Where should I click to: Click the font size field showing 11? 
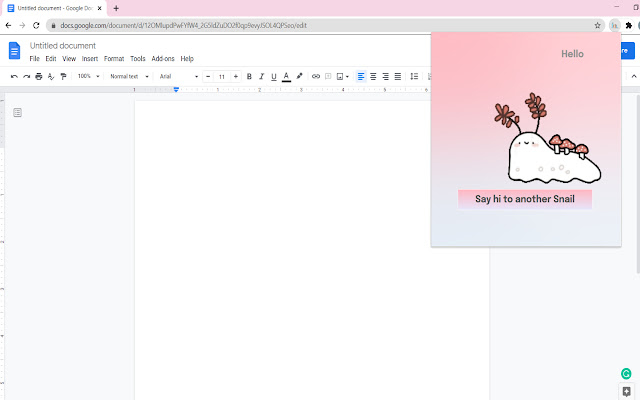pos(222,76)
